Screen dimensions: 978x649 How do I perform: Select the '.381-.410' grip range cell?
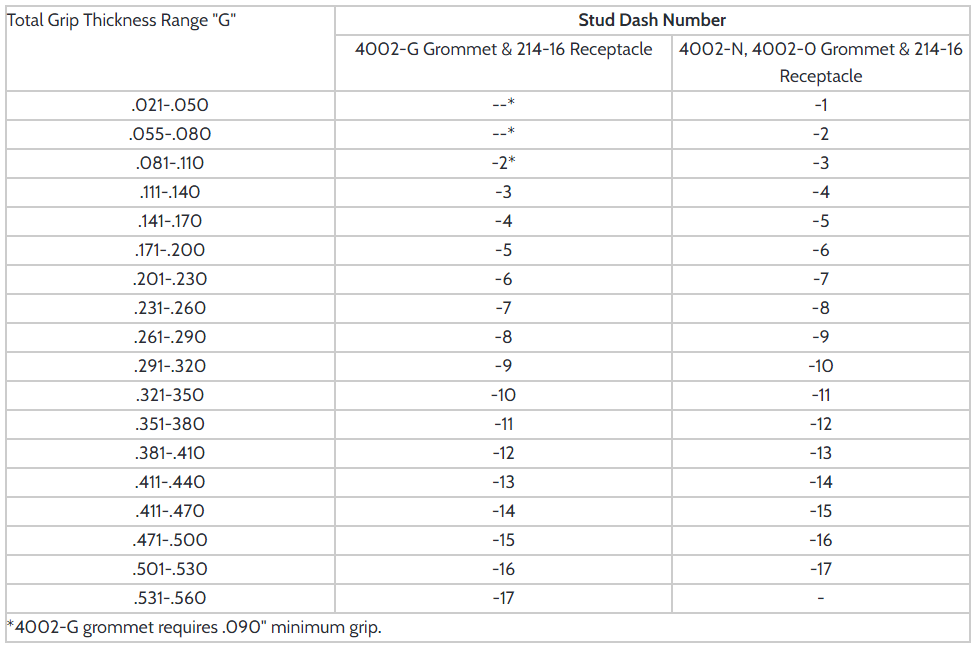point(170,453)
